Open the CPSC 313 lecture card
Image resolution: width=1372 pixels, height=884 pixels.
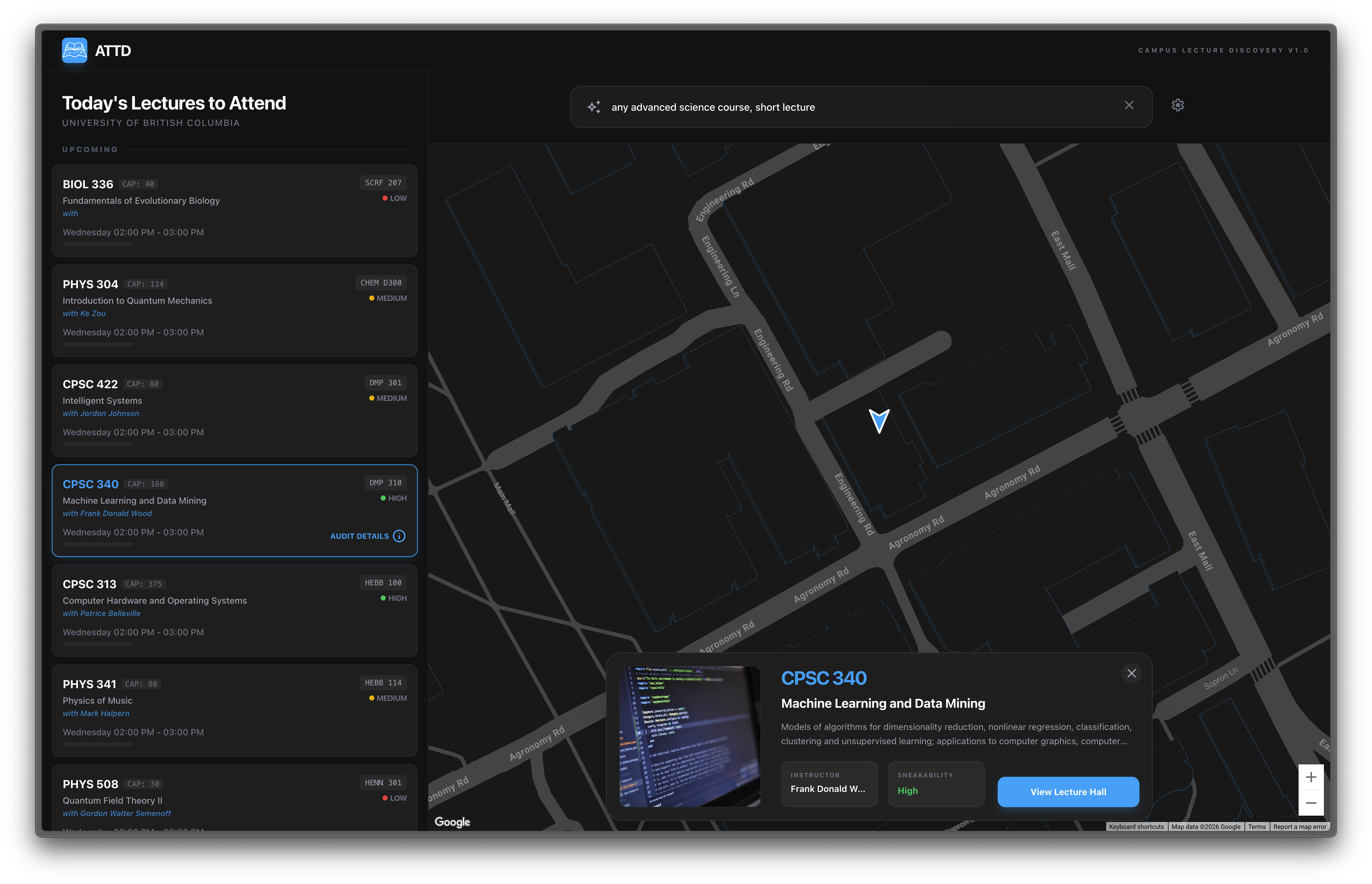tap(234, 610)
